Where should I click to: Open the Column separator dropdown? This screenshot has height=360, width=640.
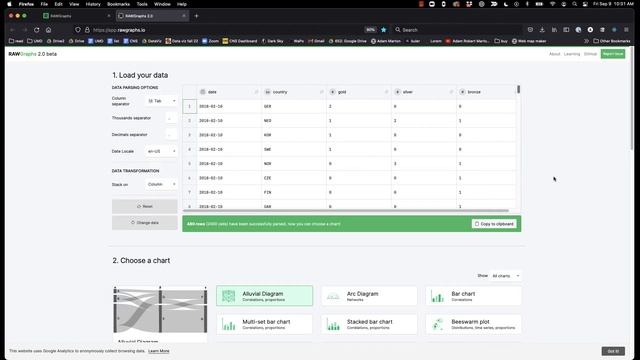tap(162, 101)
